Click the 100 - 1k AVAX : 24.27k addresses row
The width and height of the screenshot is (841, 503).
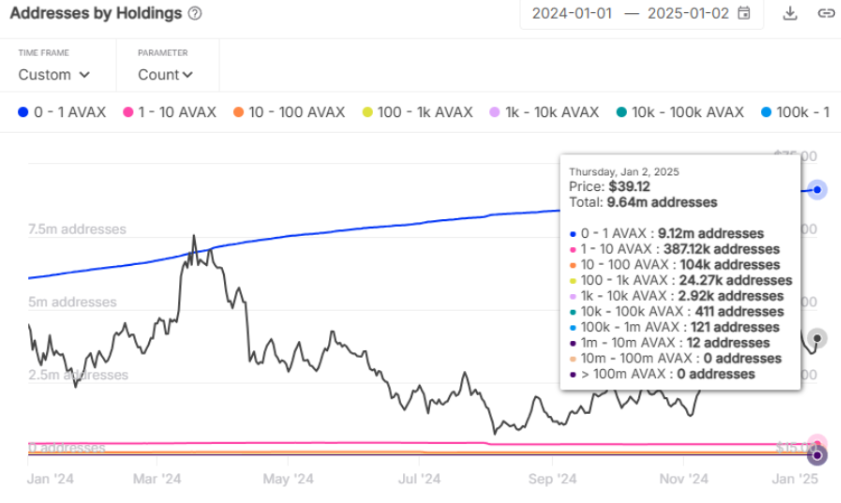(x=681, y=280)
